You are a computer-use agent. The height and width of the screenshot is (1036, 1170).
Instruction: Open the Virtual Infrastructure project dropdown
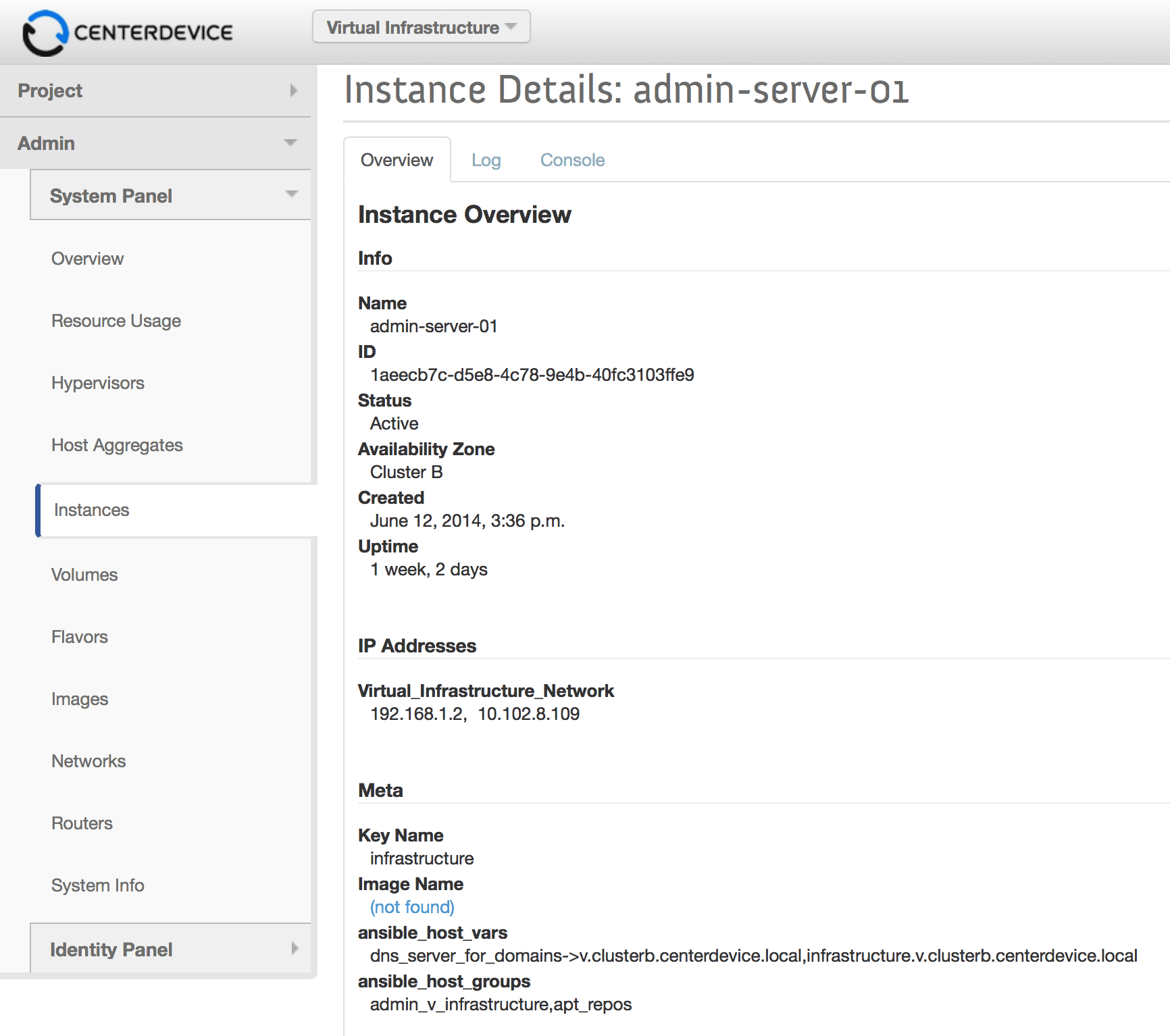421,27
